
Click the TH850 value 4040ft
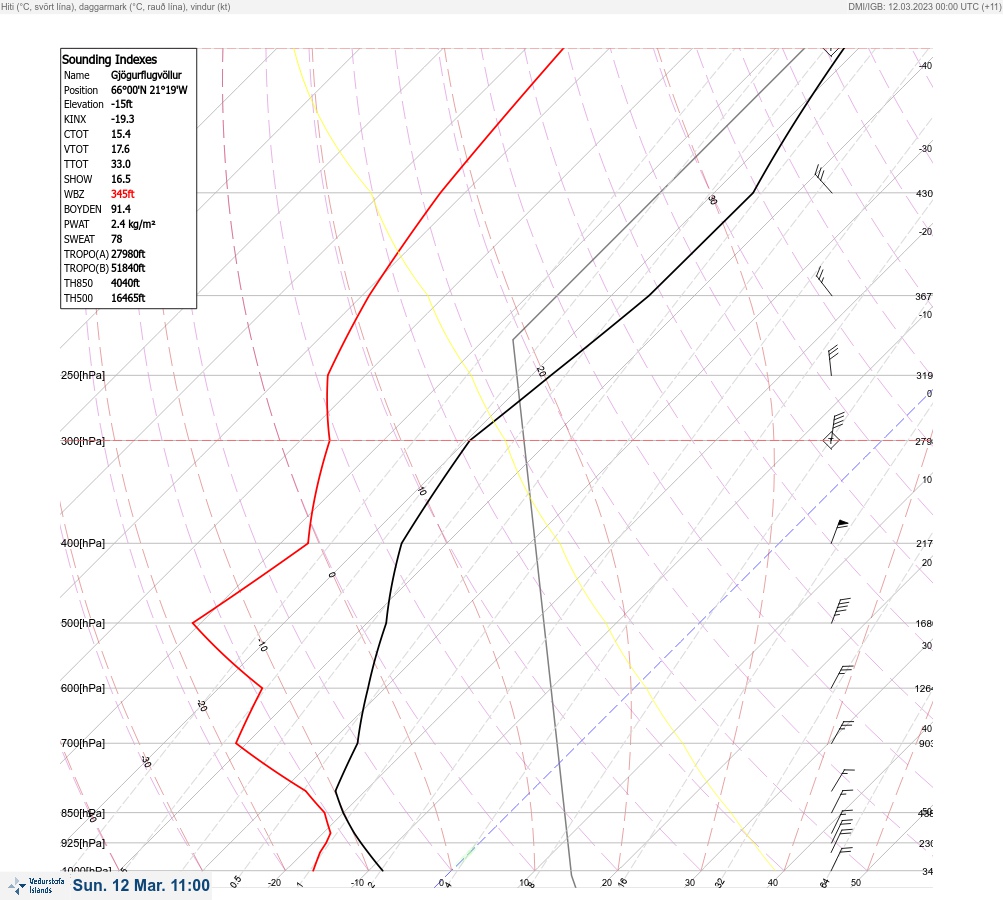point(125,283)
